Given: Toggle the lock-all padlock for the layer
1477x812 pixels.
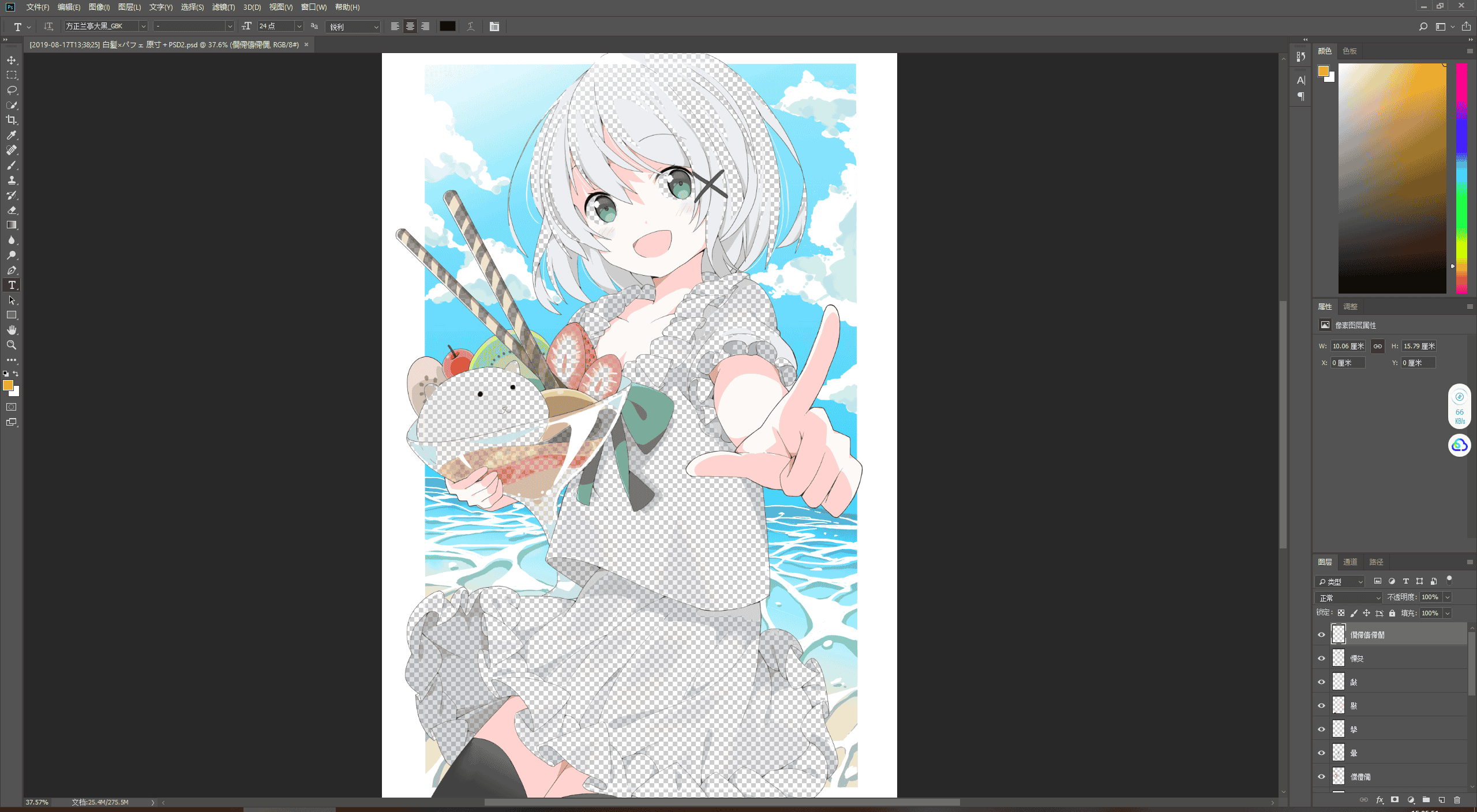Looking at the screenshot, I should click(1392, 613).
